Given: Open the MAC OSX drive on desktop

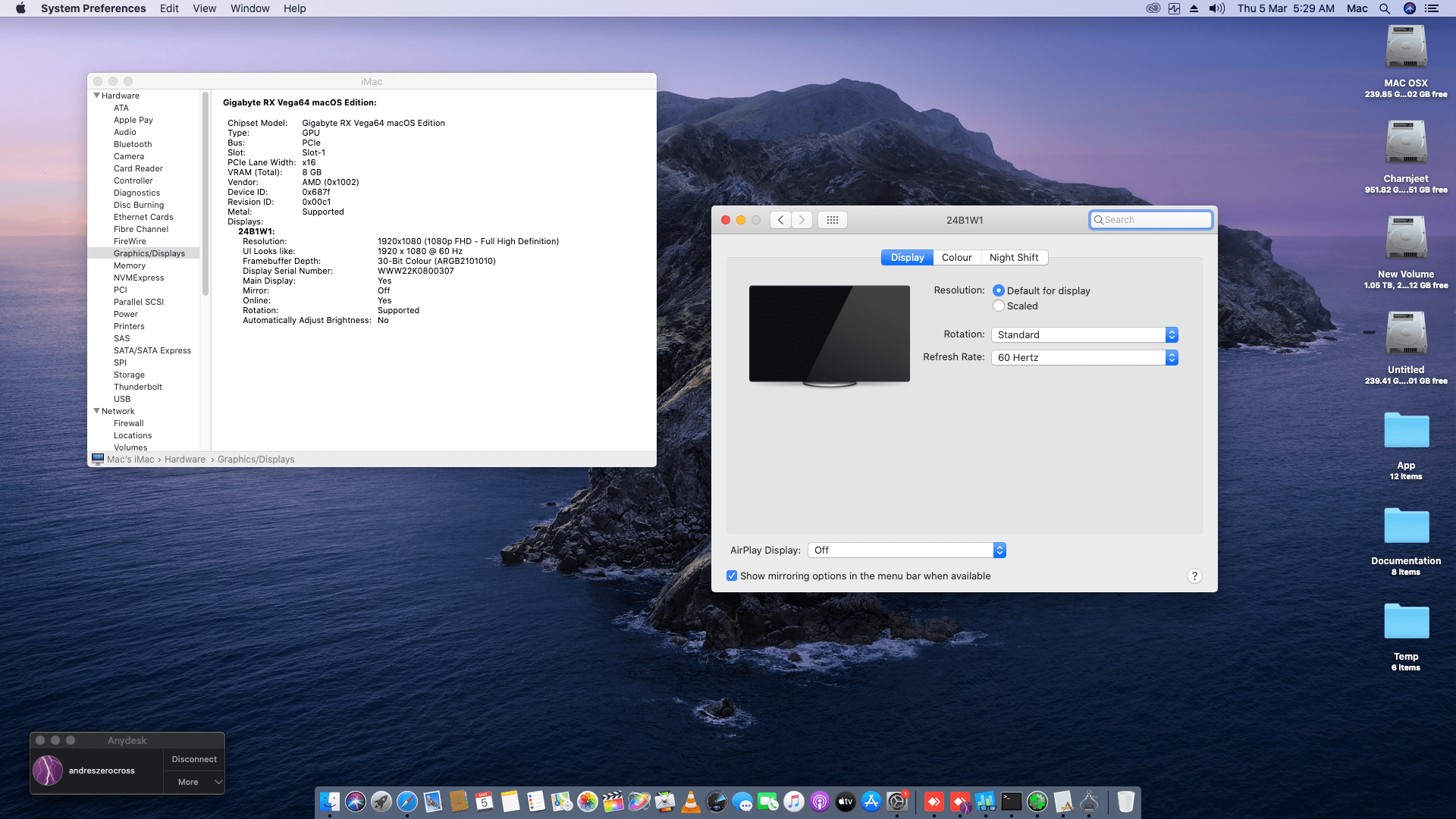Looking at the screenshot, I should (x=1406, y=49).
